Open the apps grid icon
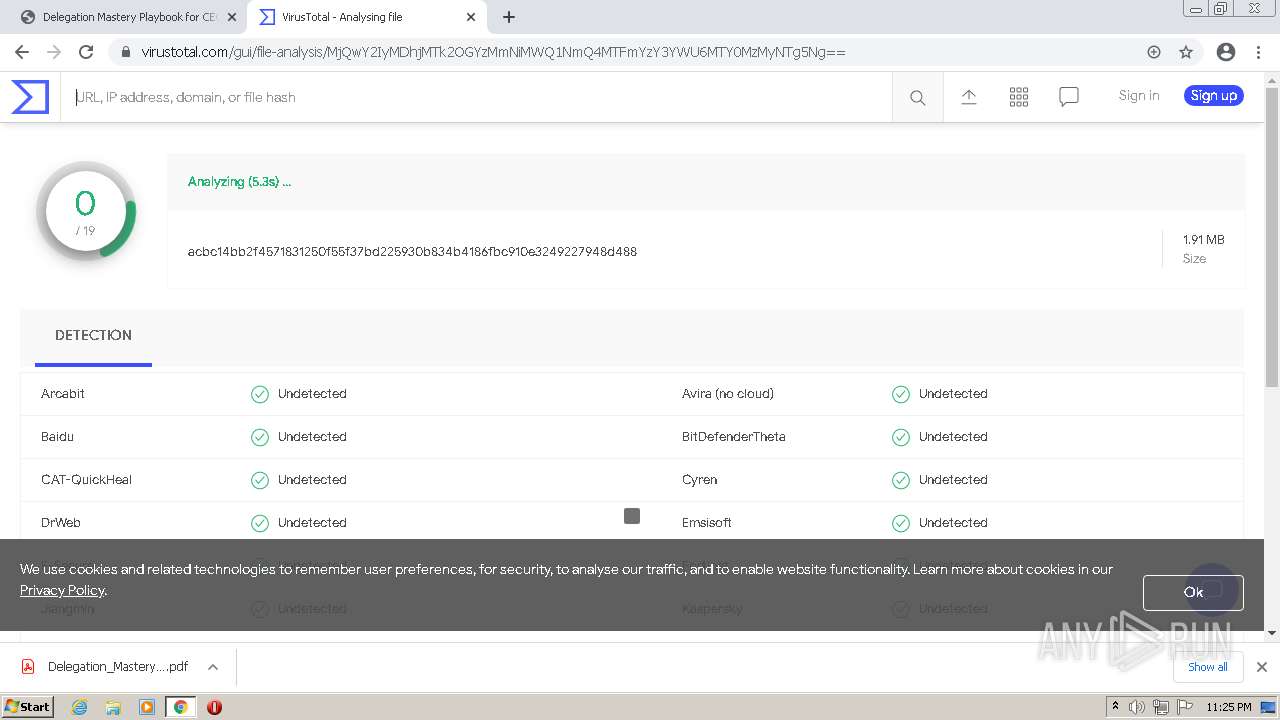Screen dimensions: 1280x720 pos(1018,96)
